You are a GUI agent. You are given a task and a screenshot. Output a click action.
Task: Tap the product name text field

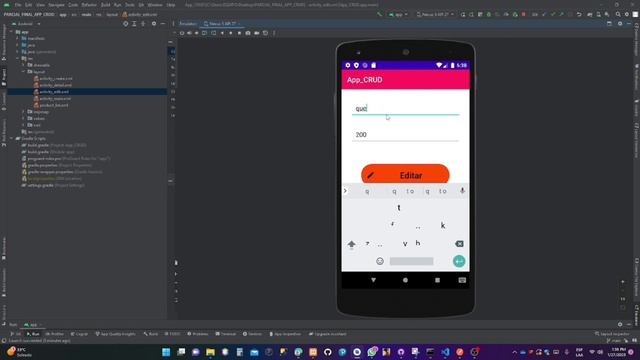tap(405, 109)
